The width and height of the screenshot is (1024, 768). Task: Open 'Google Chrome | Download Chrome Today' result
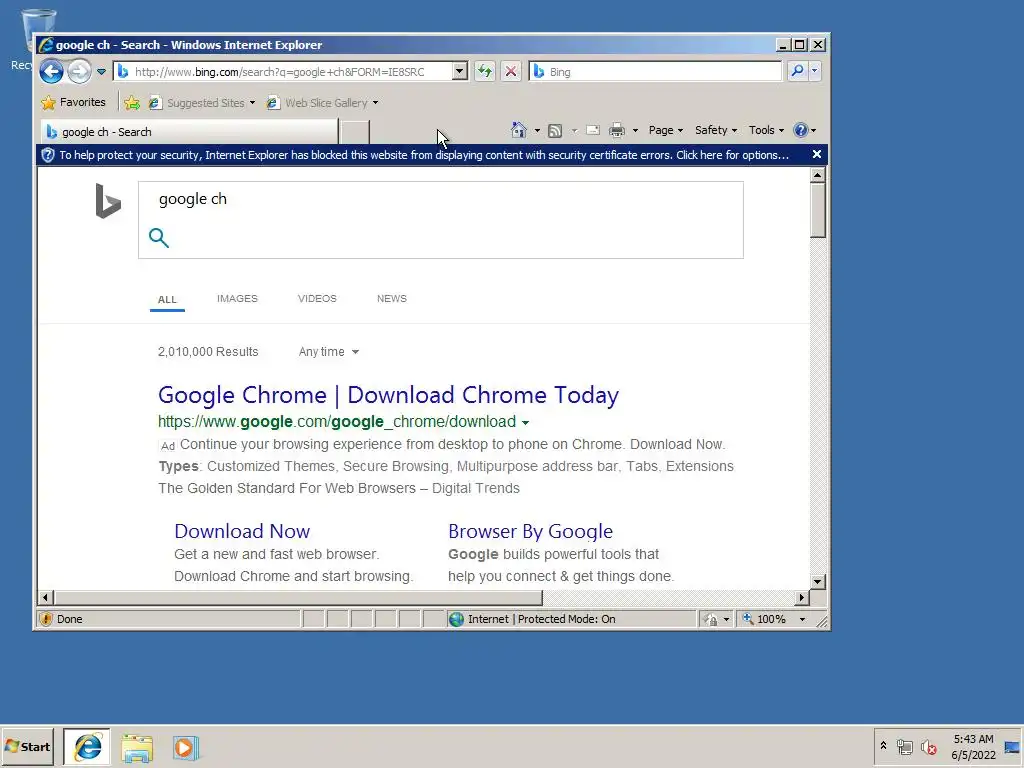(388, 395)
